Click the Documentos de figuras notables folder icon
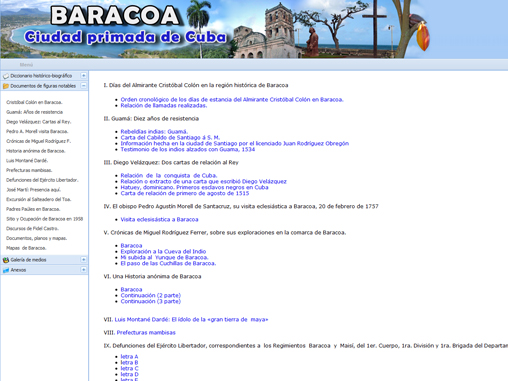The image size is (508, 381). coord(6,86)
